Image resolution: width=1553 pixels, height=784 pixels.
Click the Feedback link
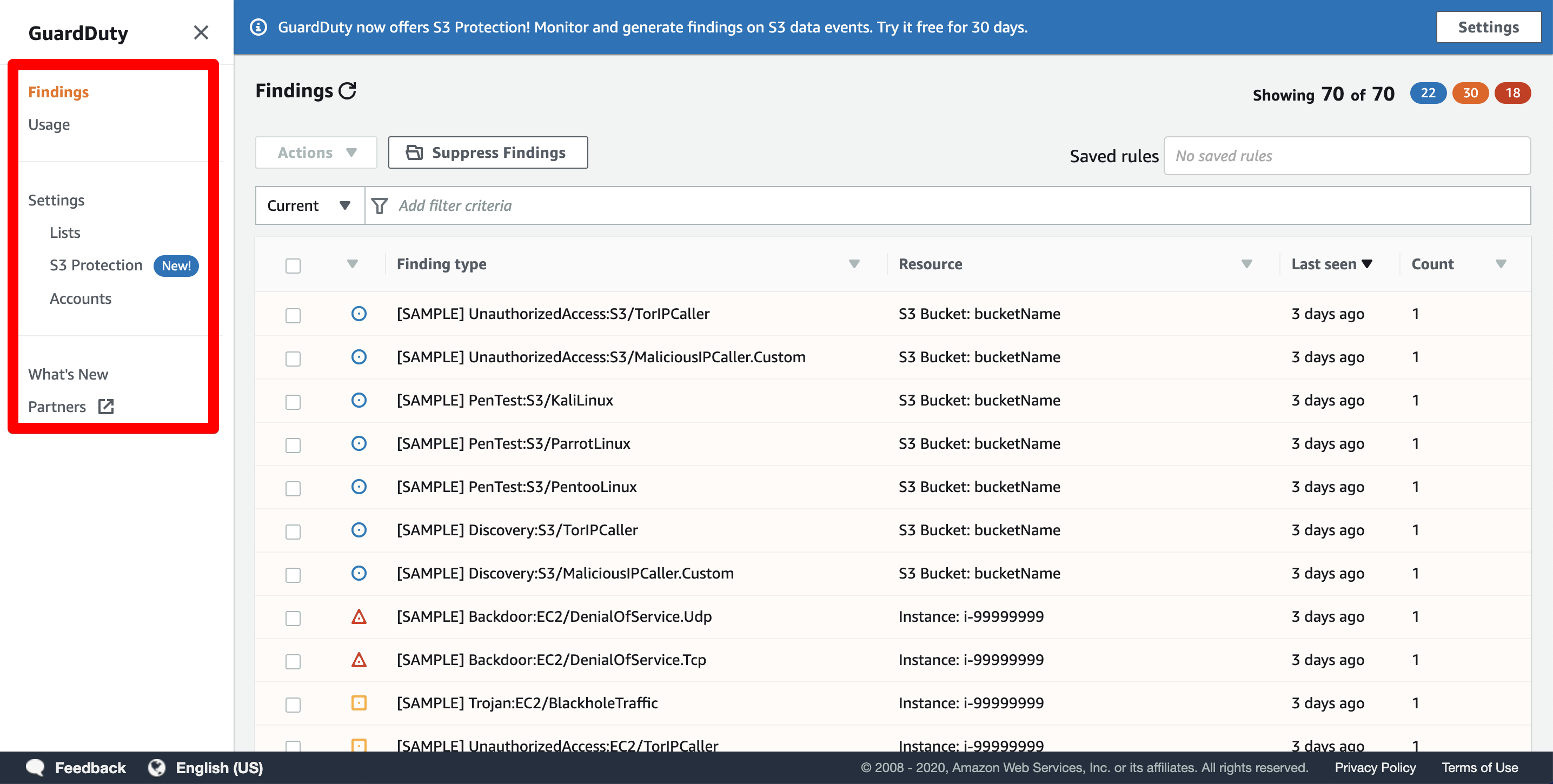(x=90, y=768)
